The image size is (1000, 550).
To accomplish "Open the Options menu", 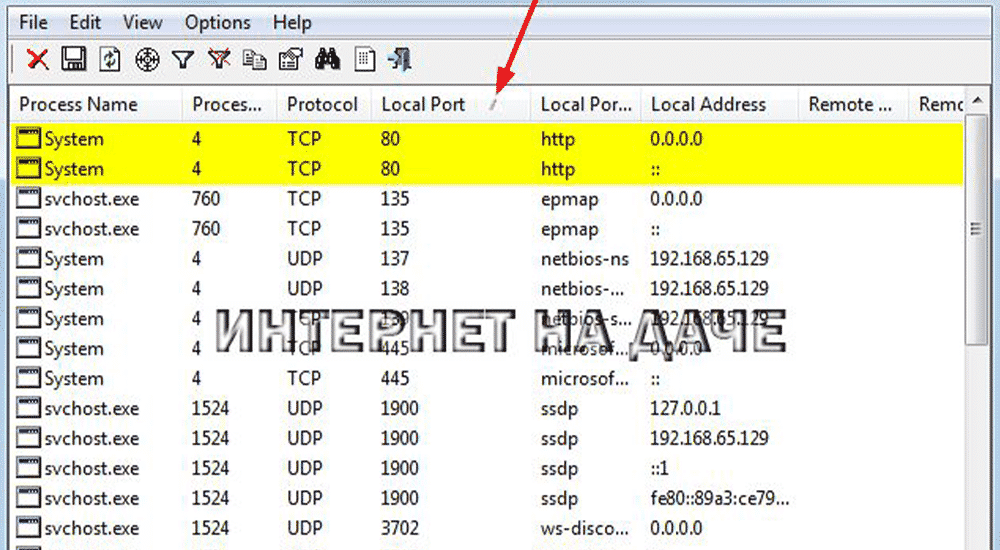I will pos(217,21).
